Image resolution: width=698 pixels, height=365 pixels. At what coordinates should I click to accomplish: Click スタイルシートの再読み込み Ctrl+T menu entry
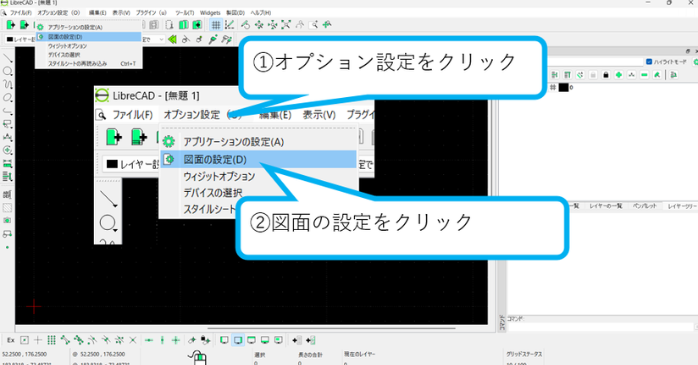[x=89, y=64]
